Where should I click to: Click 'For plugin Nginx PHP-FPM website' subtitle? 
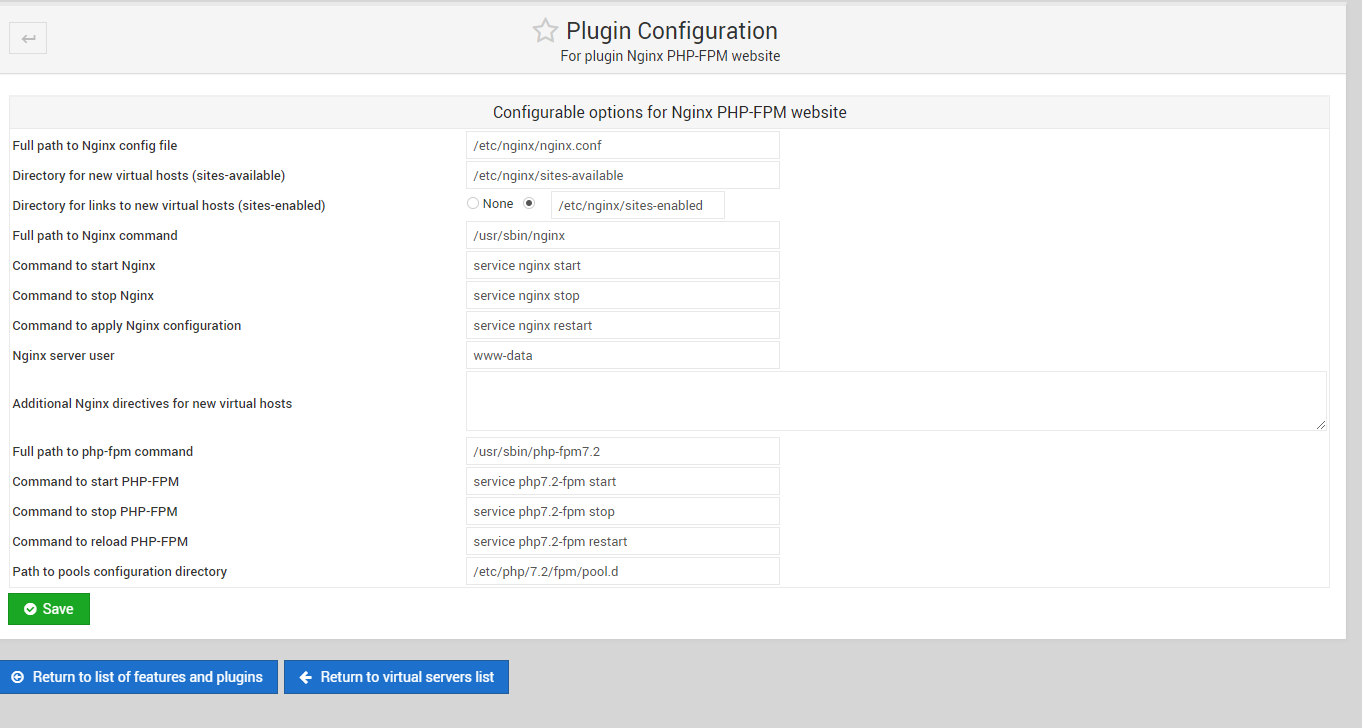coord(670,56)
